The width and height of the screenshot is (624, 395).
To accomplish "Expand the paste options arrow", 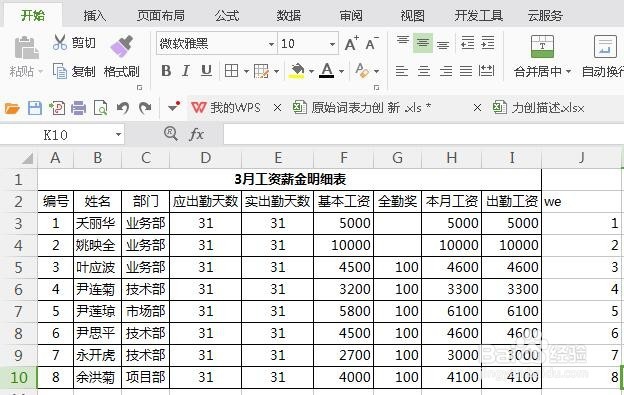I will (x=40, y=72).
